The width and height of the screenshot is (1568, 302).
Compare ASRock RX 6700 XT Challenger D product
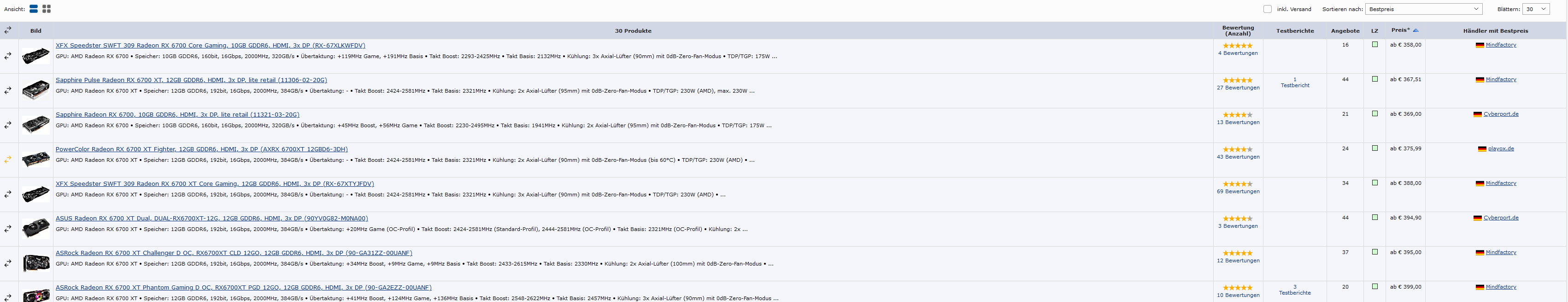pyautogui.click(x=8, y=264)
